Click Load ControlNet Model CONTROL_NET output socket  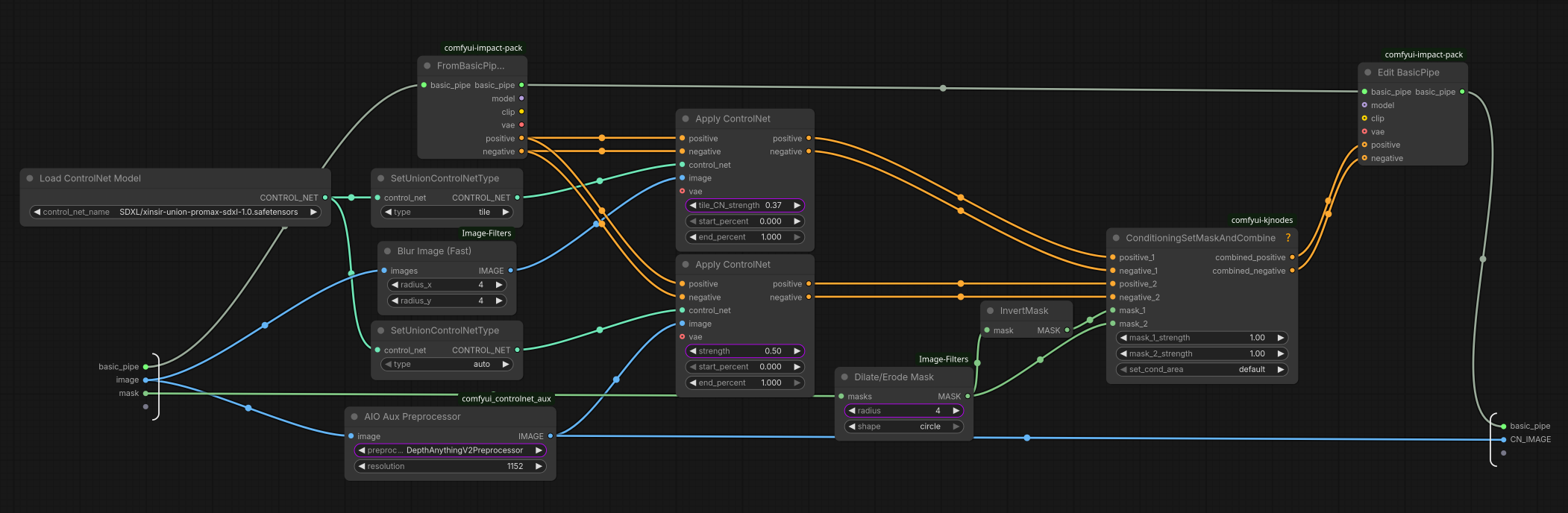(x=325, y=198)
